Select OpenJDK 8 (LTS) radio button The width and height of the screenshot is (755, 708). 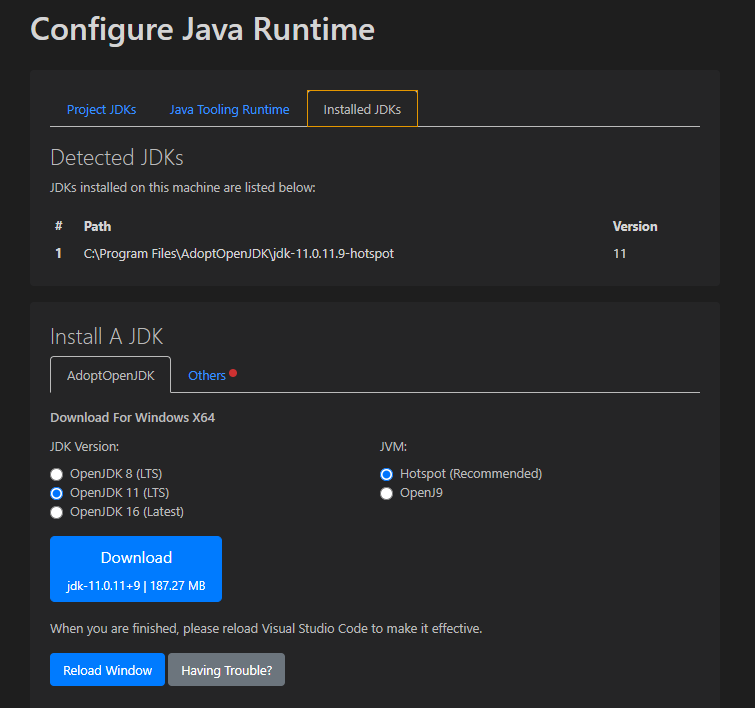click(56, 474)
